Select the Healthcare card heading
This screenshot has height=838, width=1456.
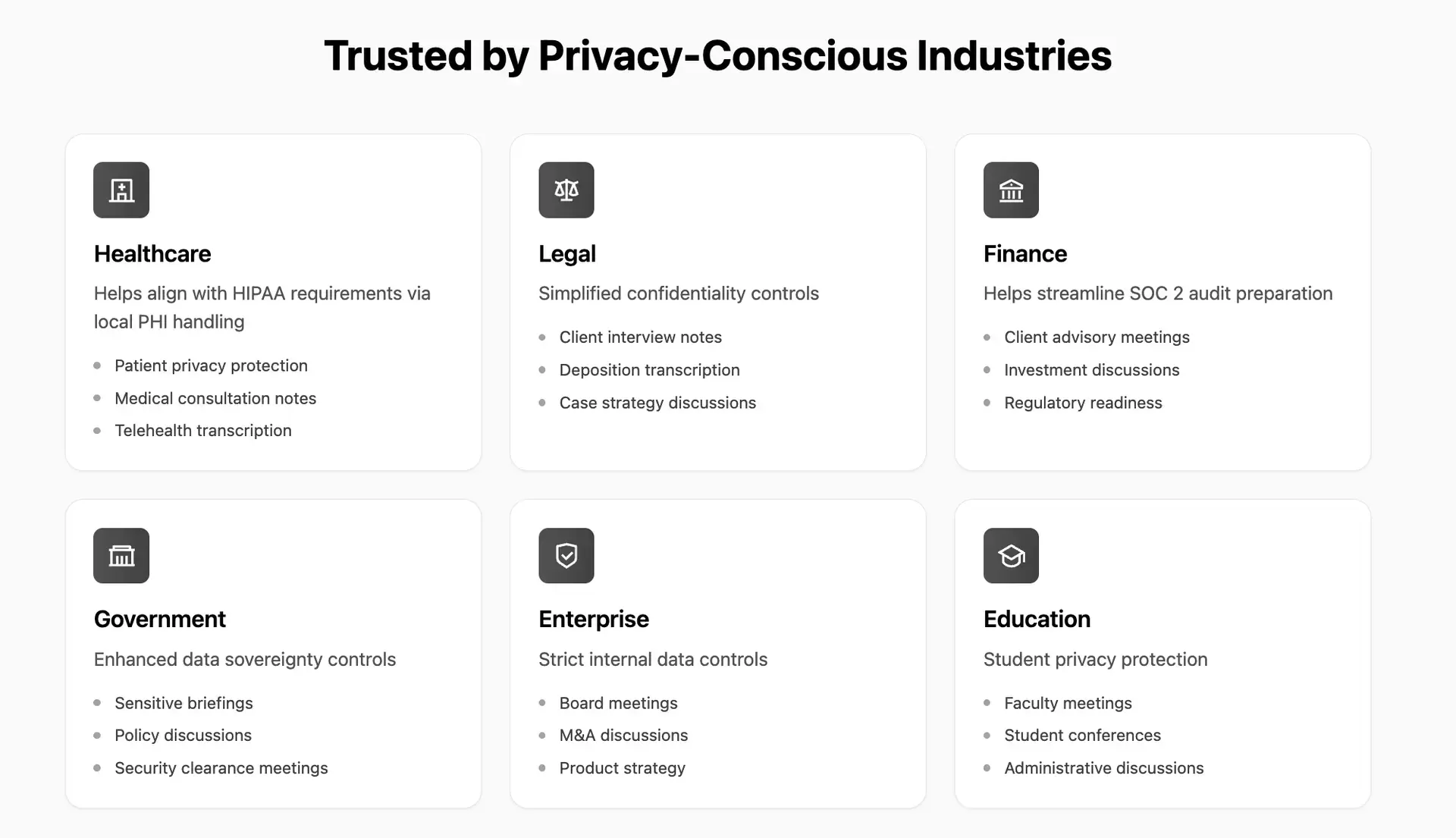152,254
